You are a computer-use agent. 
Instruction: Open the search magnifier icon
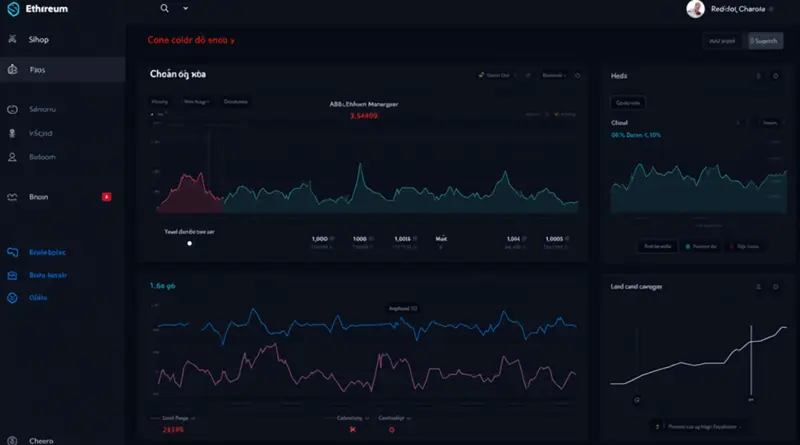click(x=165, y=8)
